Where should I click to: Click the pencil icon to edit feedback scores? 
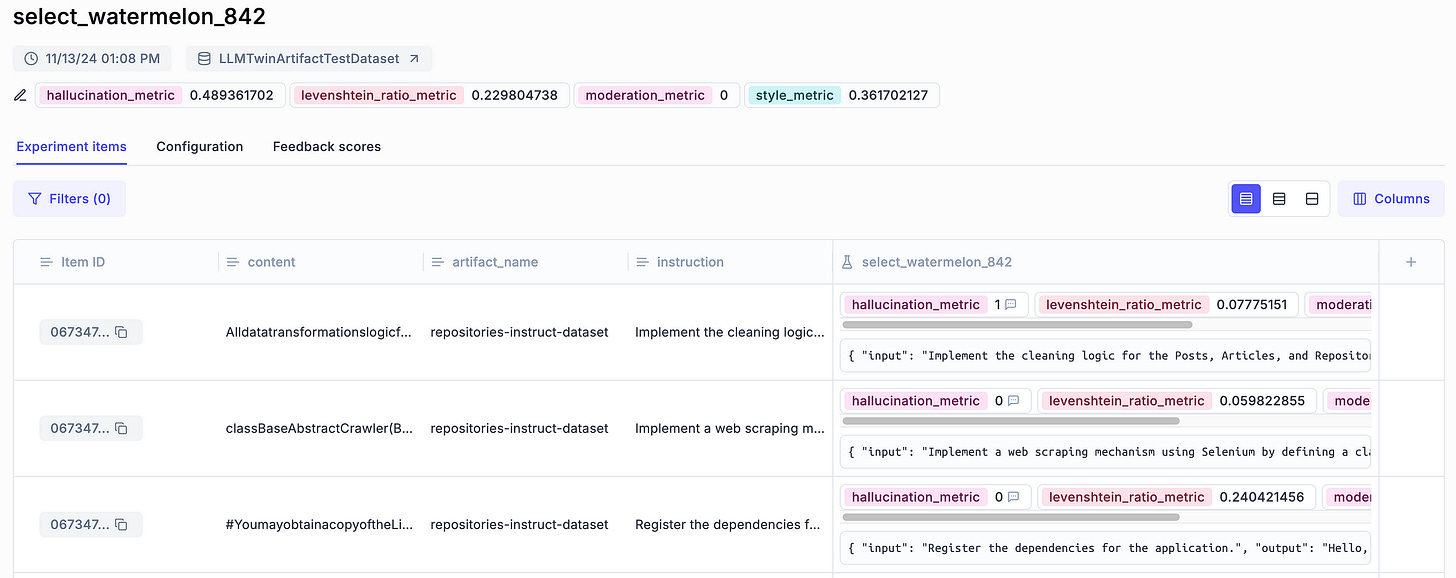pyautogui.click(x=20, y=96)
